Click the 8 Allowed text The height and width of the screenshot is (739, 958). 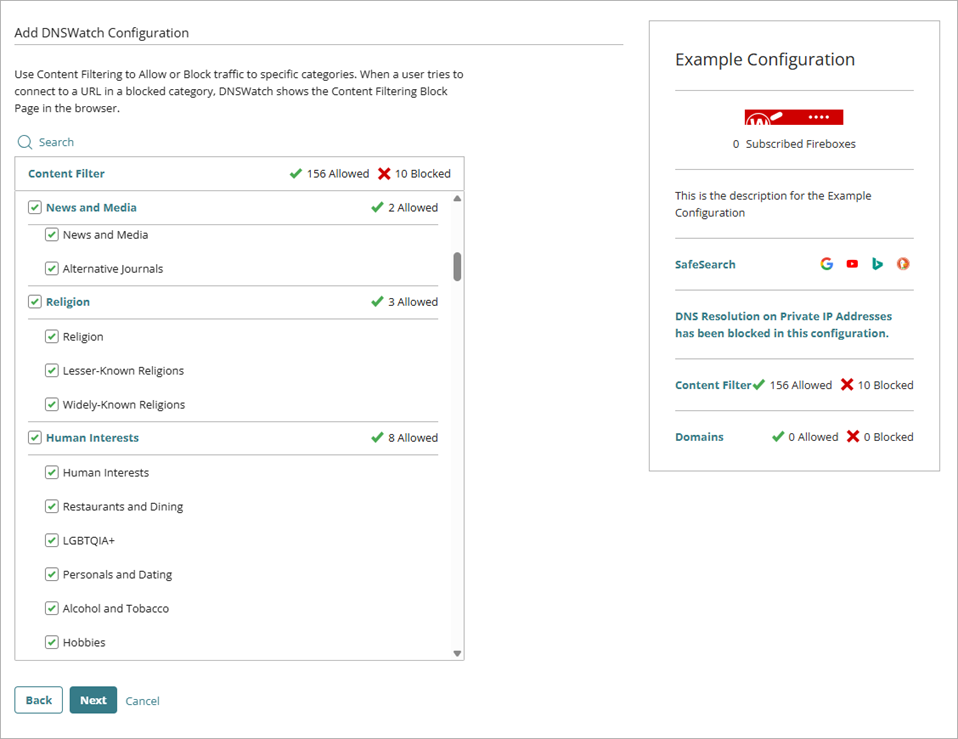tap(413, 438)
